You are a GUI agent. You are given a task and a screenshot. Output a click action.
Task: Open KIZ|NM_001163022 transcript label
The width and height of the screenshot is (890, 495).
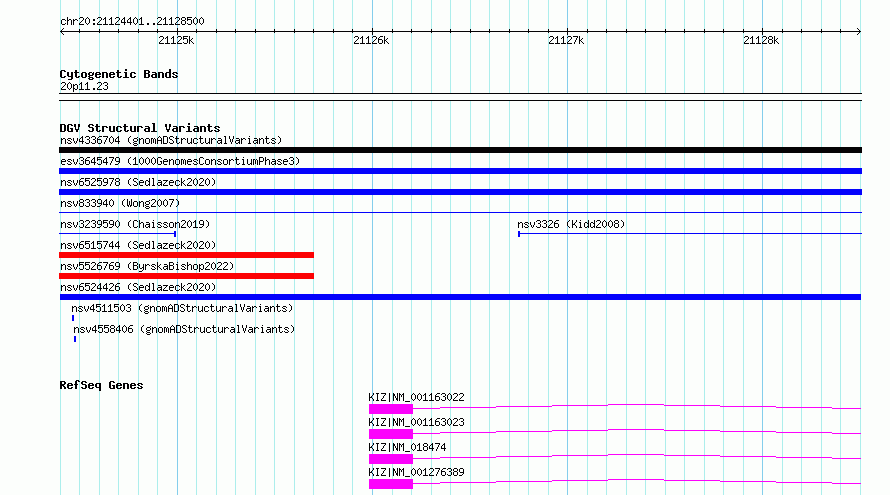[x=416, y=397]
